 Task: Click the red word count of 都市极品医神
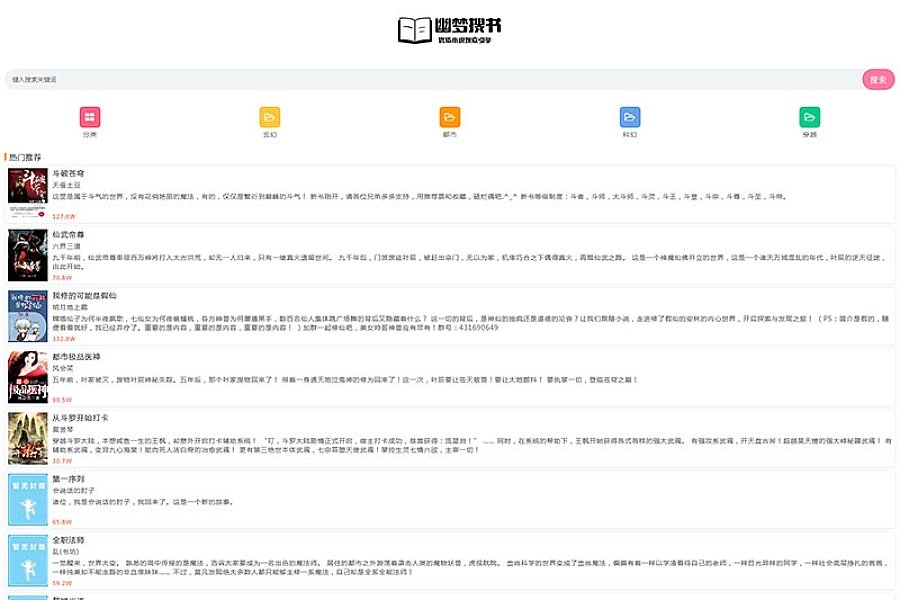62,400
